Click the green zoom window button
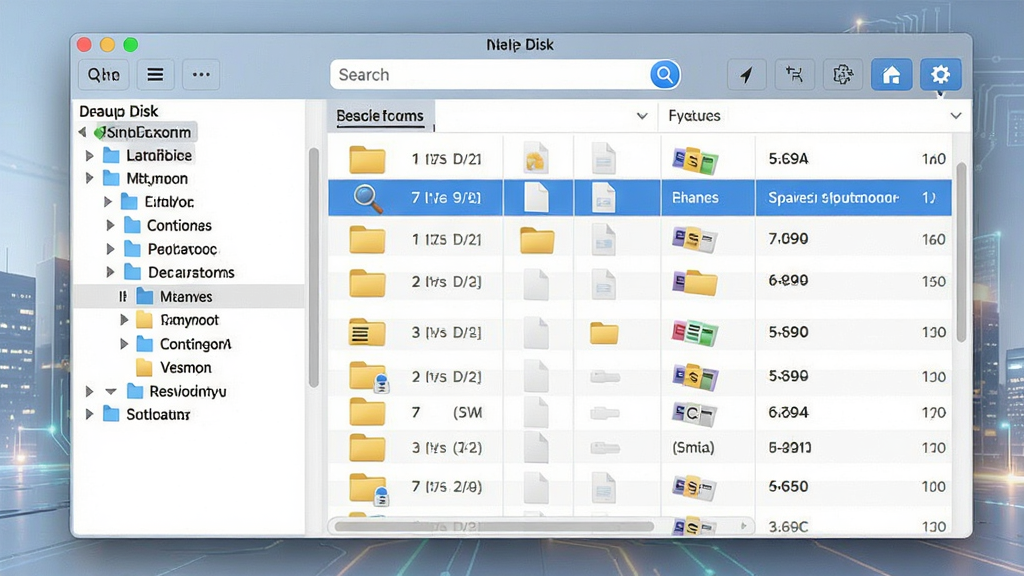This screenshot has width=1024, height=576. point(131,44)
